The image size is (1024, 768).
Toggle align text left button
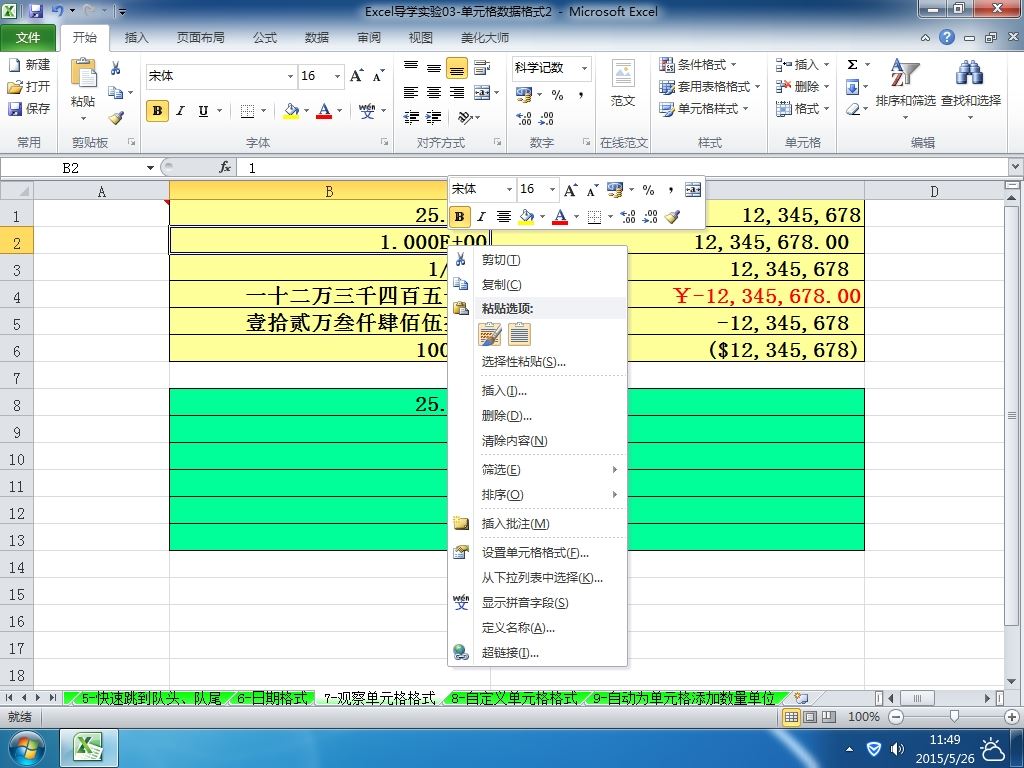411,93
